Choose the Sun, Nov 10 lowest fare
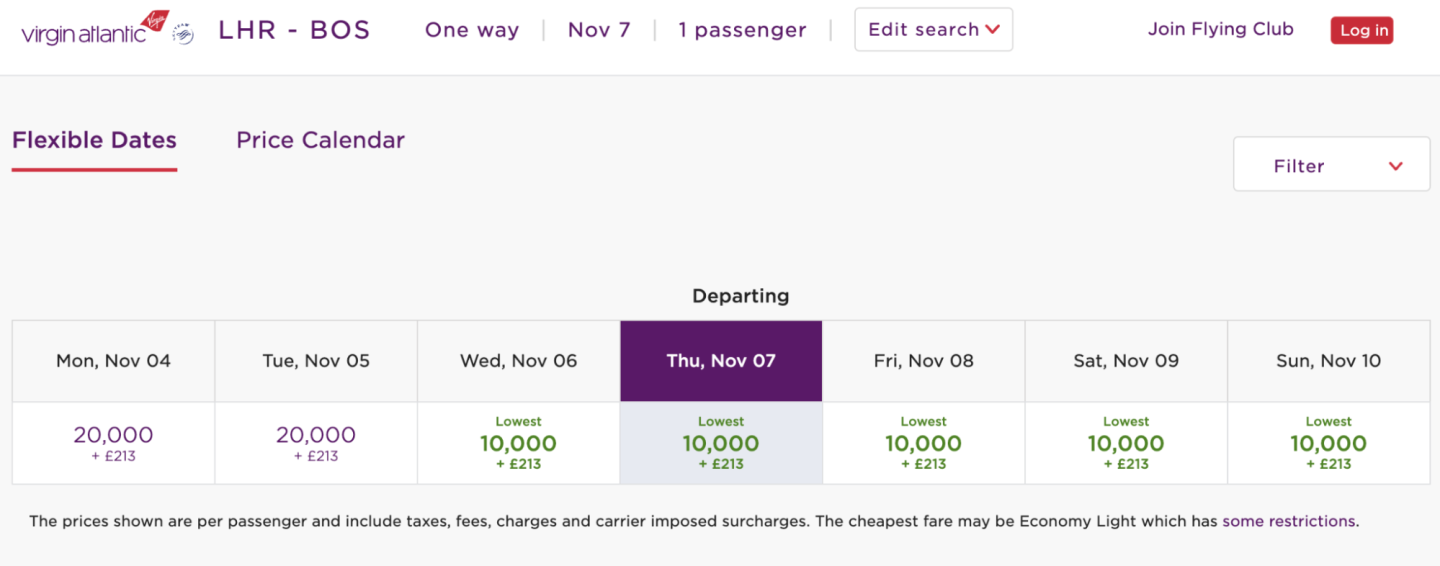The width and height of the screenshot is (1440, 566). [1328, 443]
